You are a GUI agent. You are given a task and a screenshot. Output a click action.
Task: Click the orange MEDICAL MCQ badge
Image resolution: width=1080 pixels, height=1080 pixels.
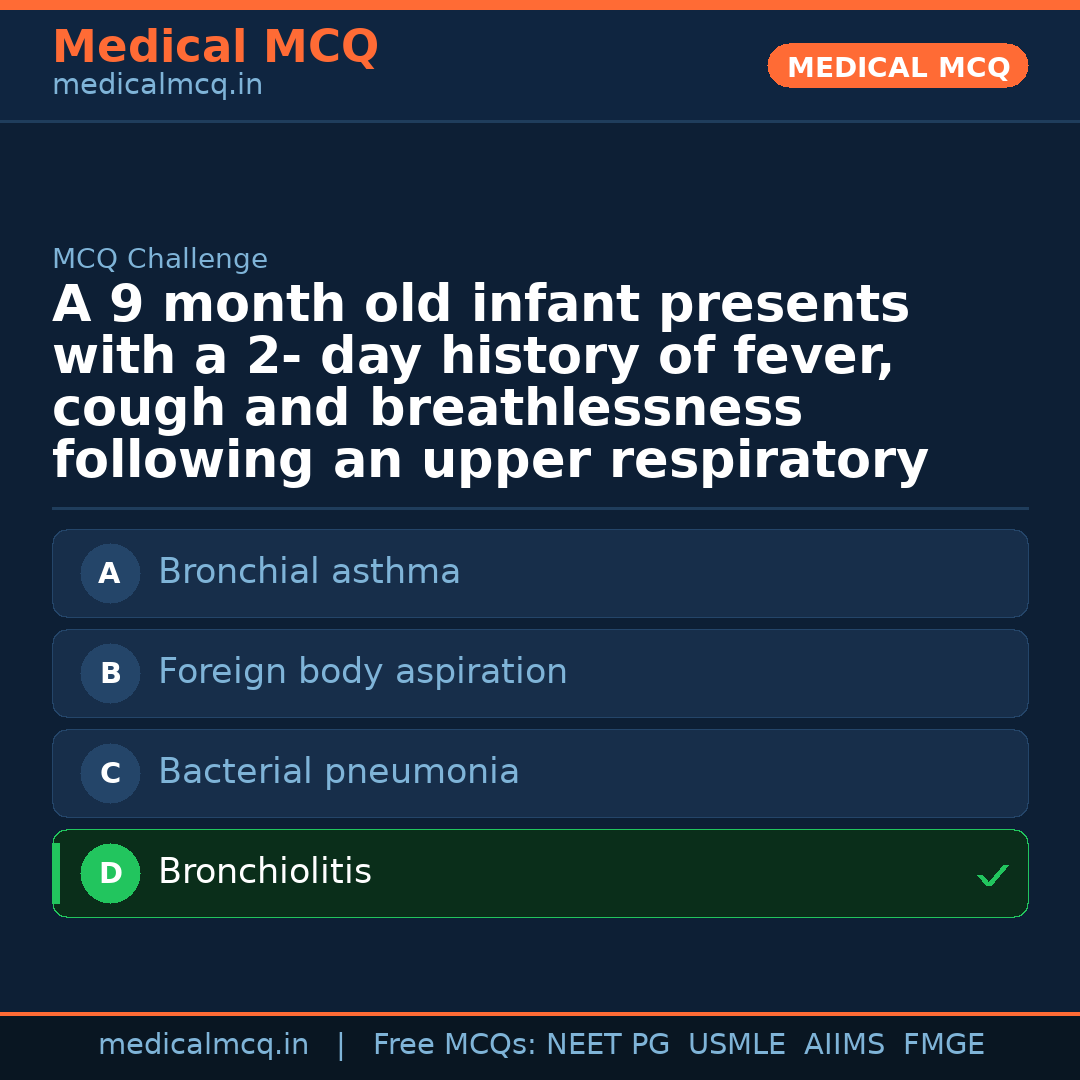897,67
